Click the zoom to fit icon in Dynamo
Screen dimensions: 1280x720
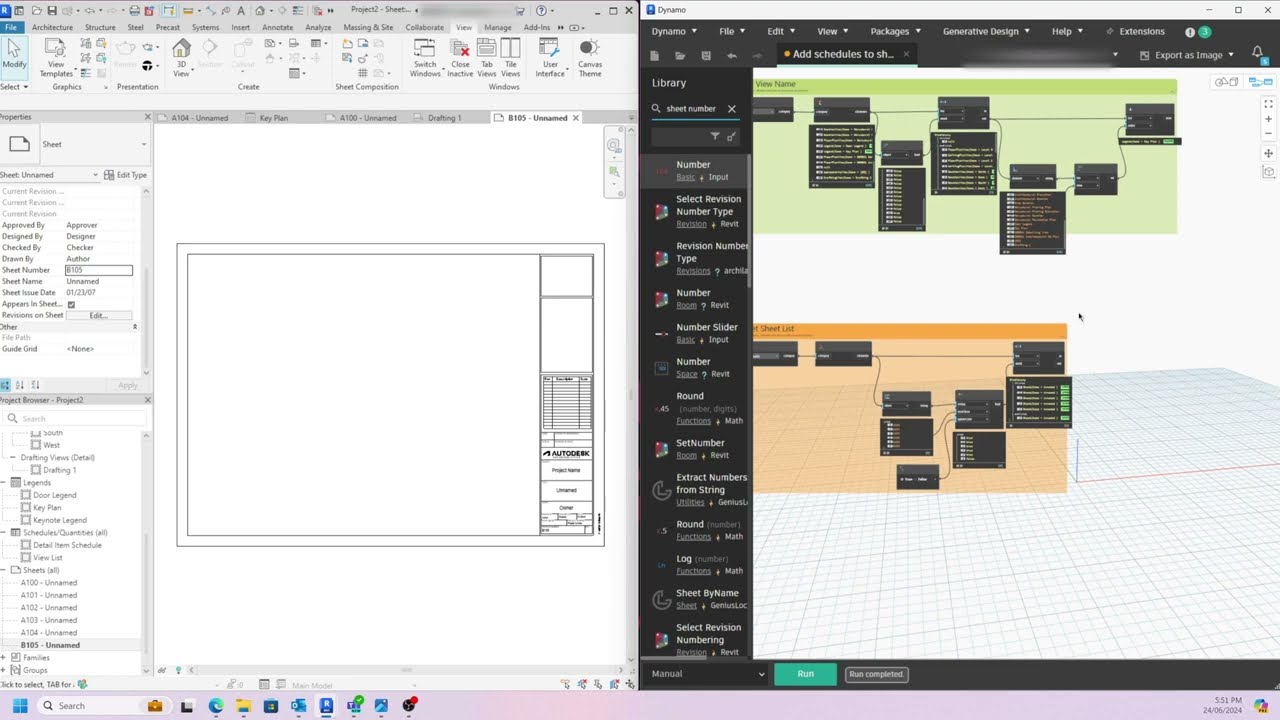1268,104
